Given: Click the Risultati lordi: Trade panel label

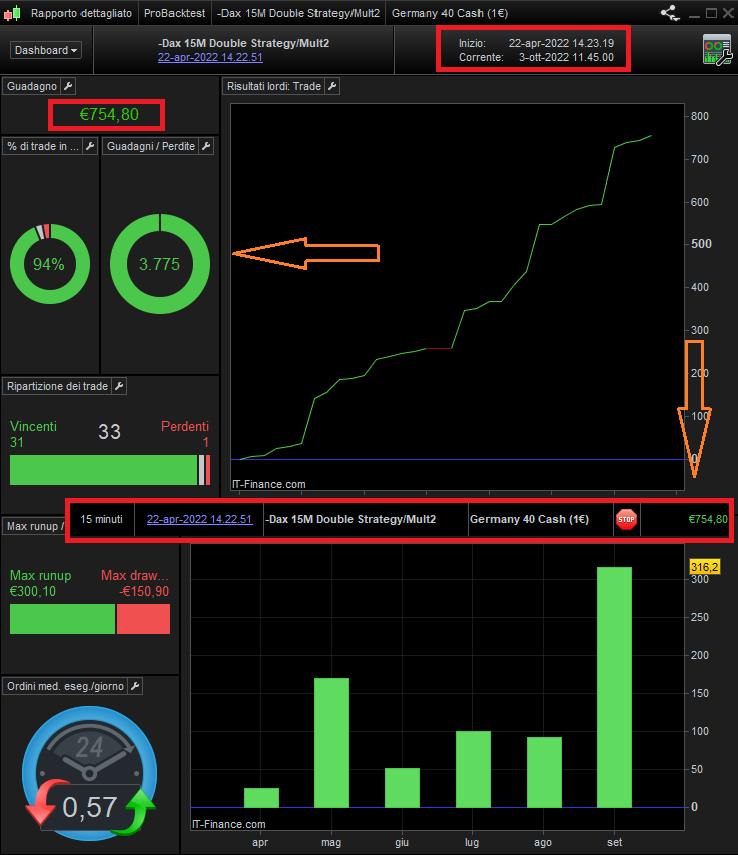Looking at the screenshot, I should tap(274, 86).
